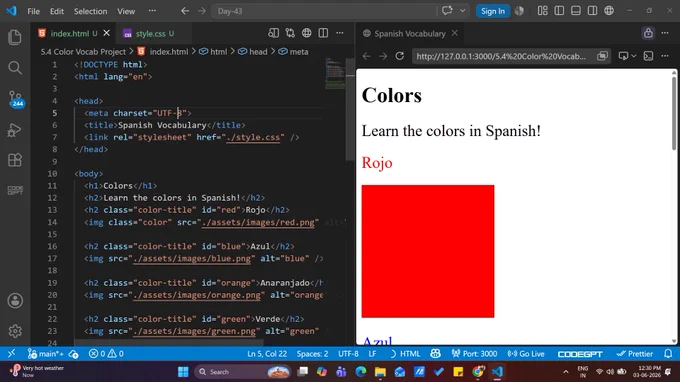Click Prettier in status bar
680x382 pixels.
(x=634, y=354)
